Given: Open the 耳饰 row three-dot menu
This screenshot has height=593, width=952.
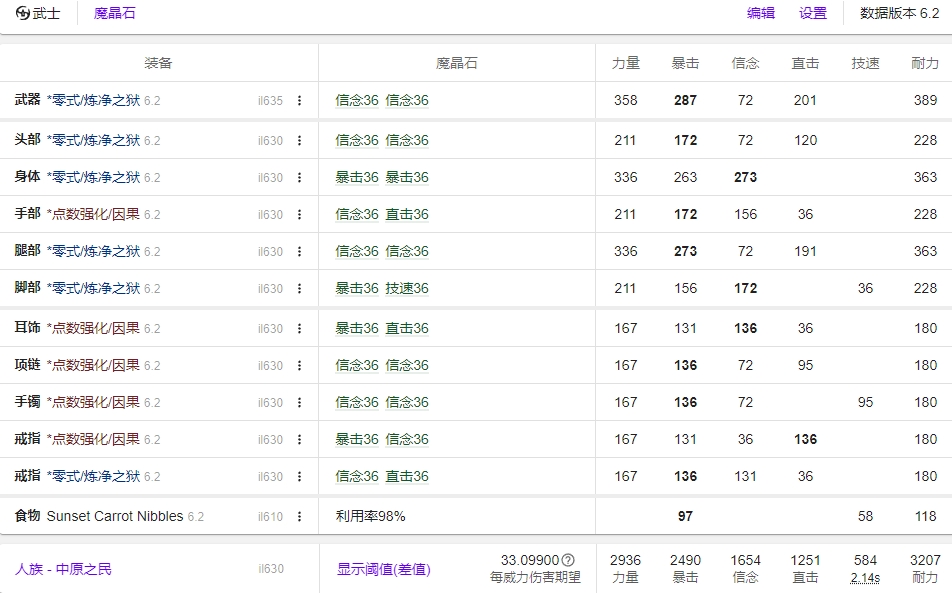Looking at the screenshot, I should click(x=299, y=329).
